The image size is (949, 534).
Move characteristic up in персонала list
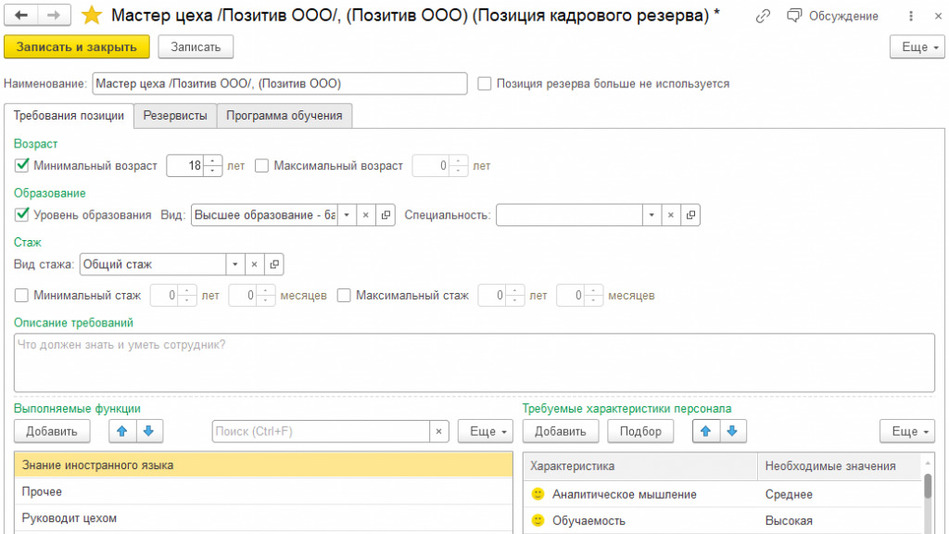(x=706, y=431)
